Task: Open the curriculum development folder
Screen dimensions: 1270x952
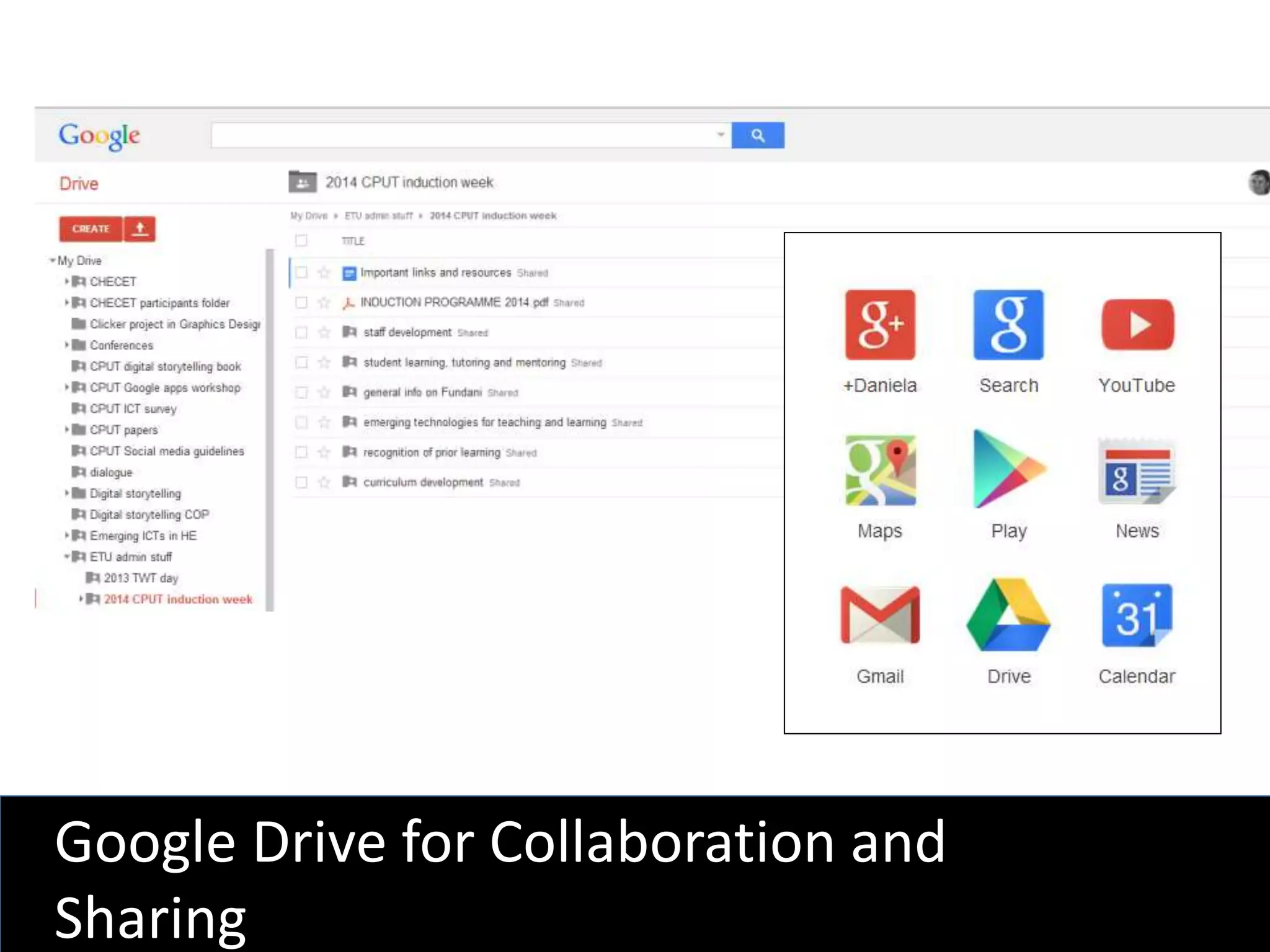Action: tap(424, 482)
